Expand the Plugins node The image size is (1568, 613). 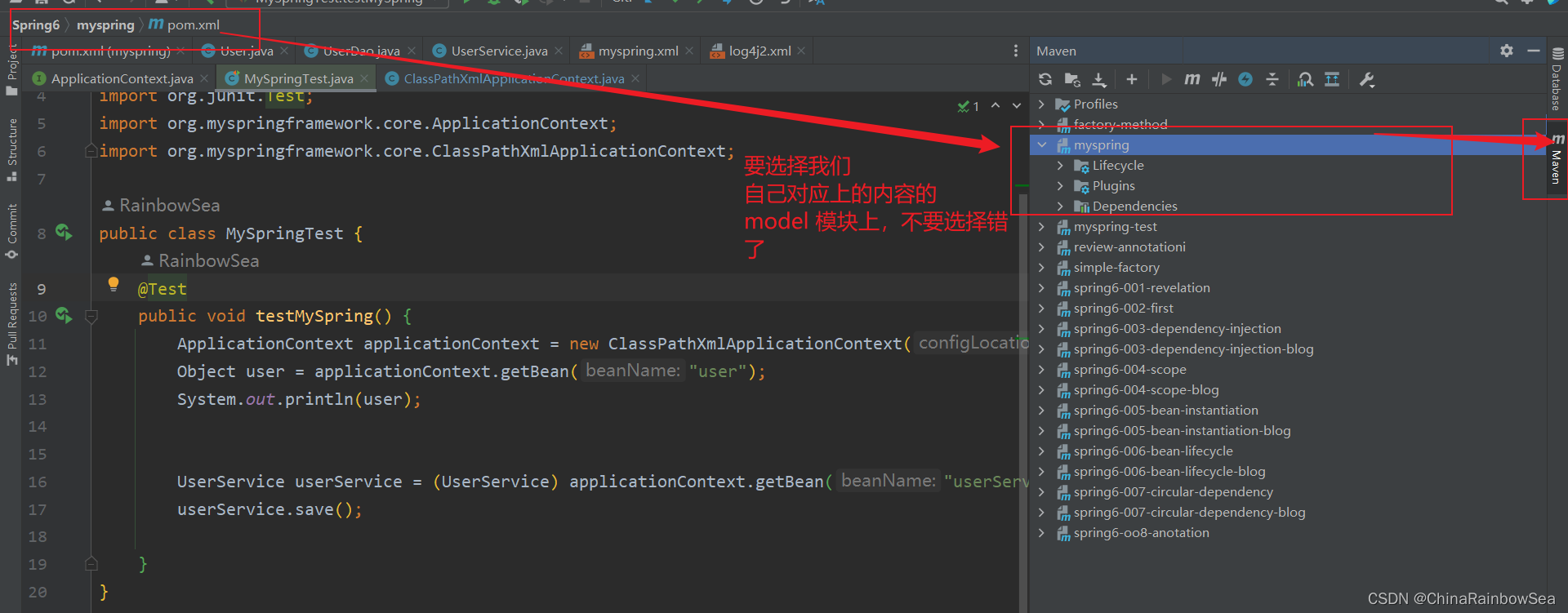[x=1060, y=185]
